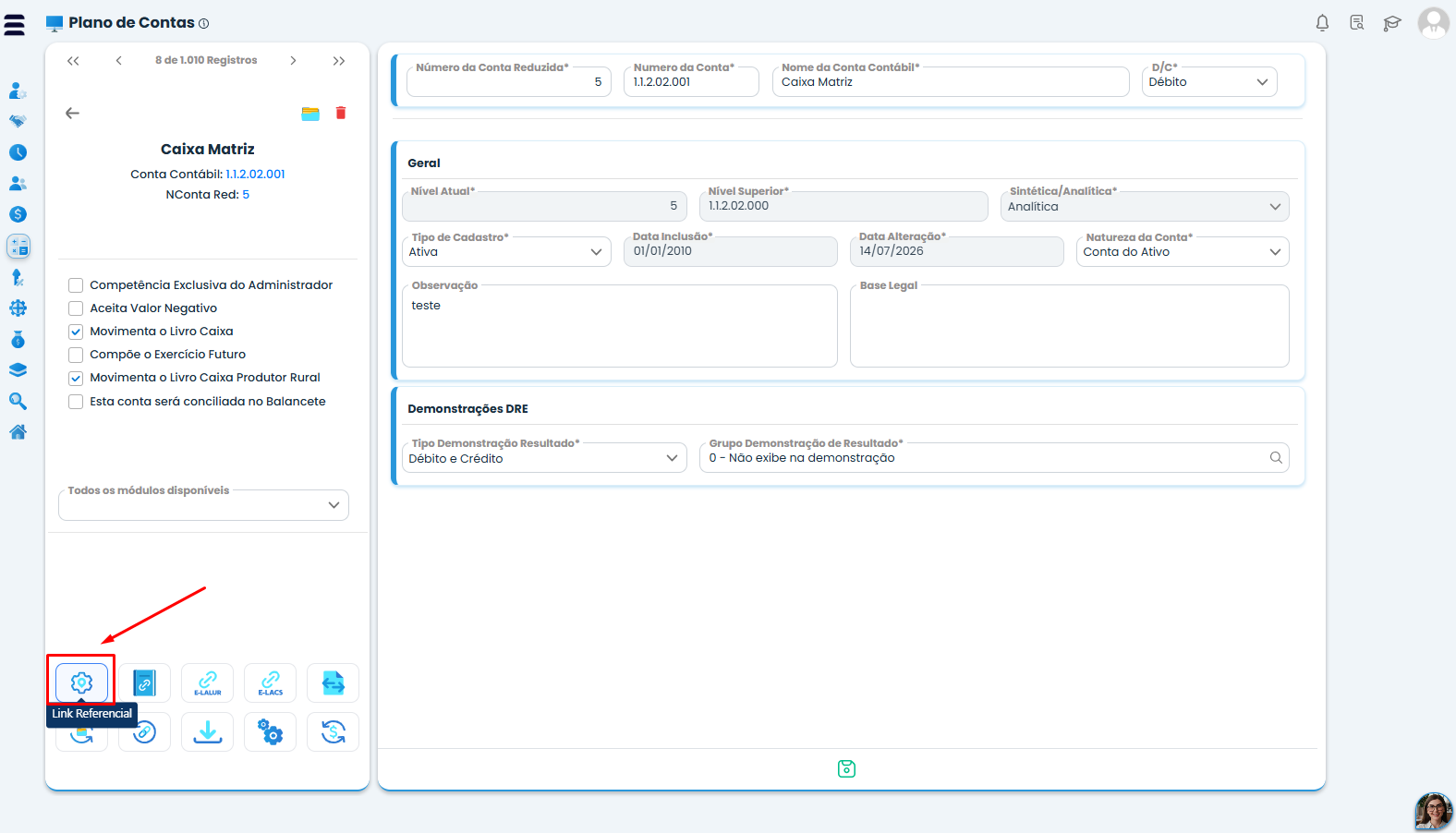Click the file transfer arrows icon
The image size is (1456, 833).
pos(333,682)
